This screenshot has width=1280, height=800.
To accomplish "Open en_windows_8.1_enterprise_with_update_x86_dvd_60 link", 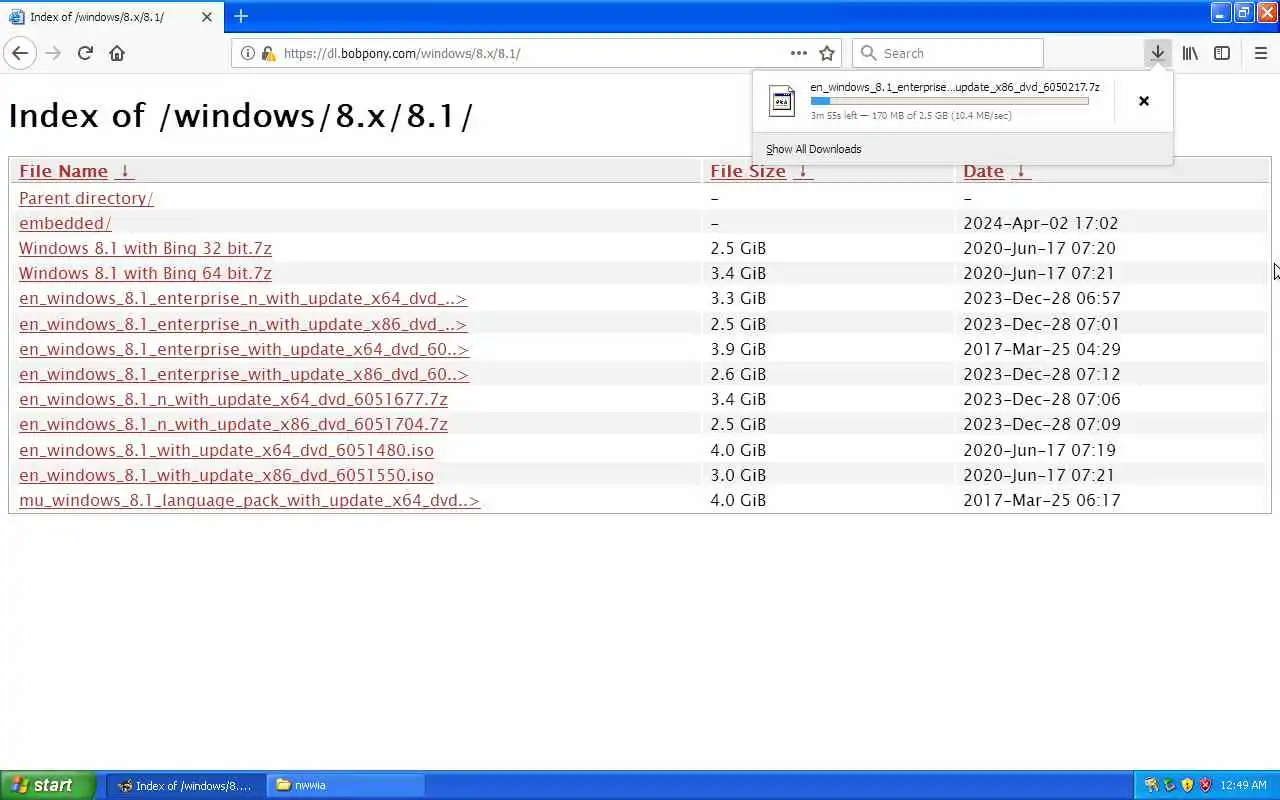I will (x=244, y=374).
